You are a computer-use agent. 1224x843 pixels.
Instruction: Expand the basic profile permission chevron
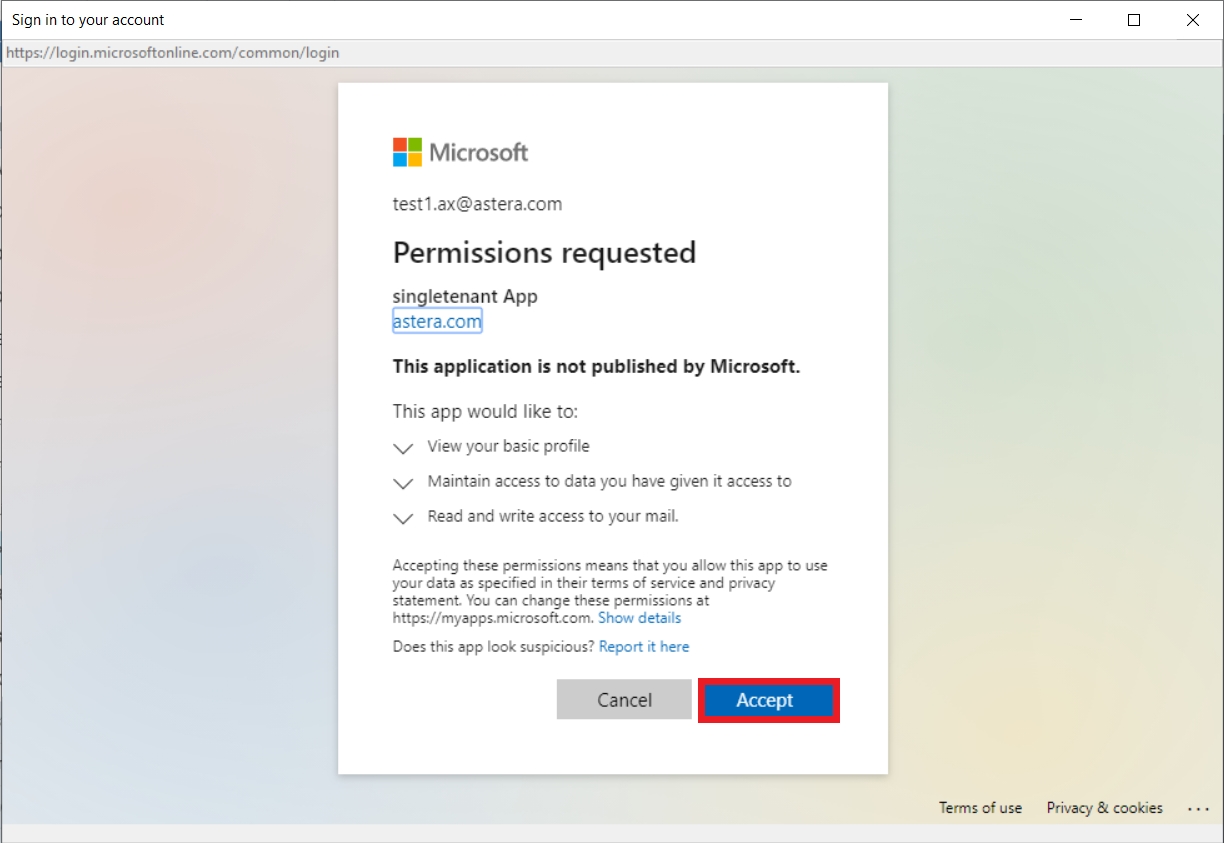403,448
